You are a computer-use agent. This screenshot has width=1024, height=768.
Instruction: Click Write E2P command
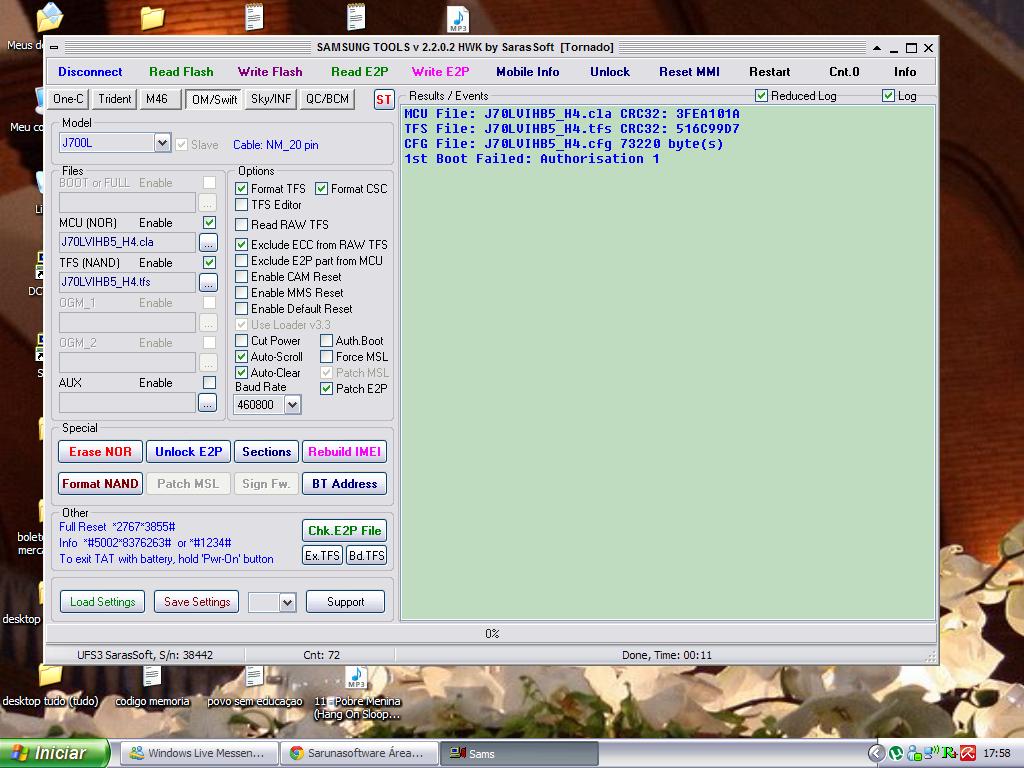440,72
